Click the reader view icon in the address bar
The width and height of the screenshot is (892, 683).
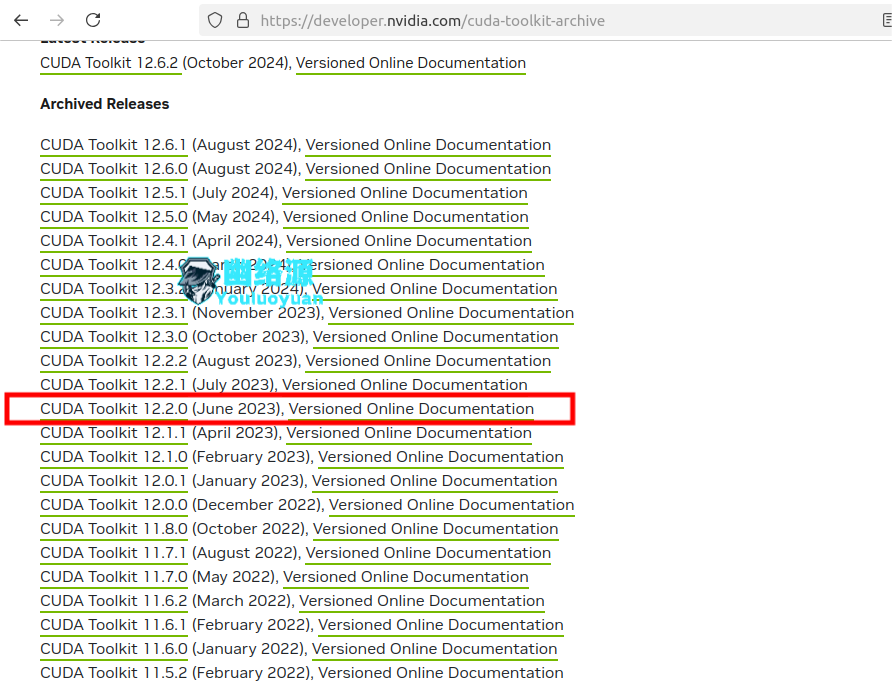(887, 20)
